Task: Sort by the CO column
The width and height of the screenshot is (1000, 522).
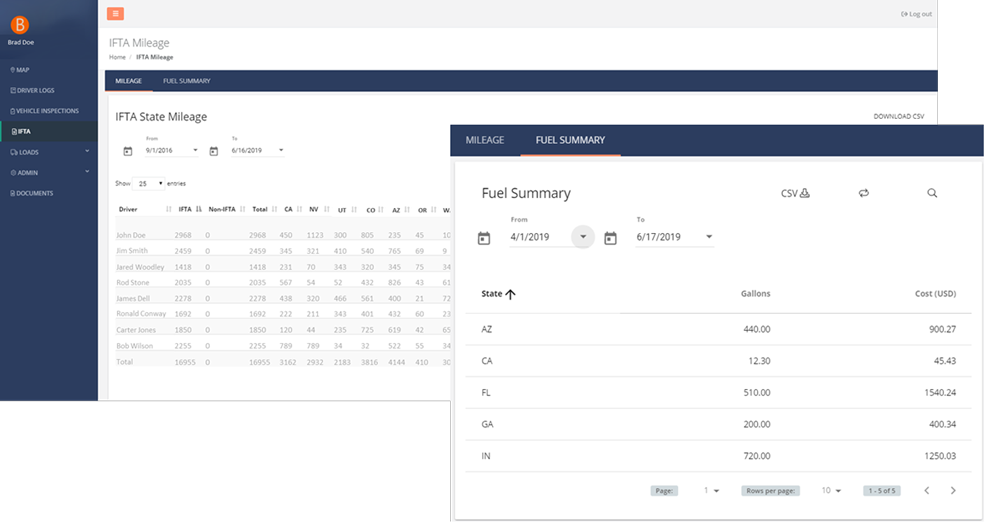Action: 375,210
